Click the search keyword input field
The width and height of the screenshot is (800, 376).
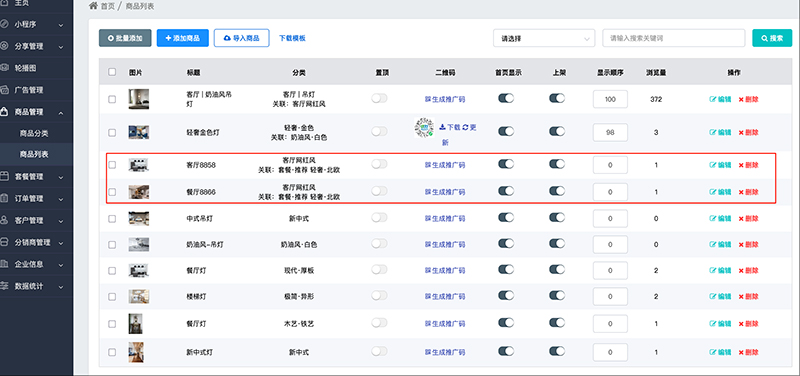tap(673, 38)
